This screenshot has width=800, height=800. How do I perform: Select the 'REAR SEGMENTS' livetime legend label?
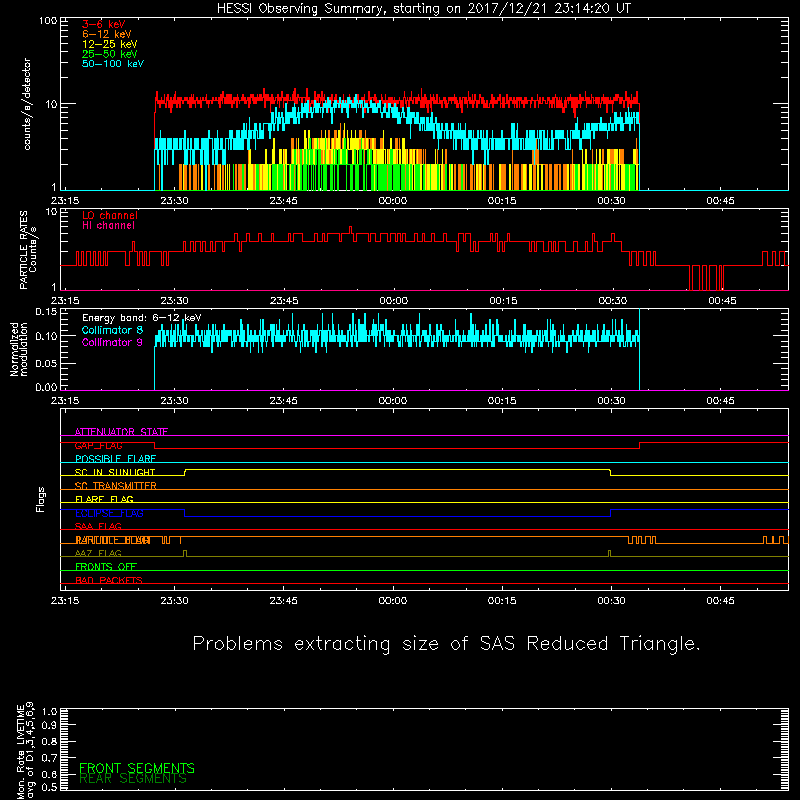(133, 779)
